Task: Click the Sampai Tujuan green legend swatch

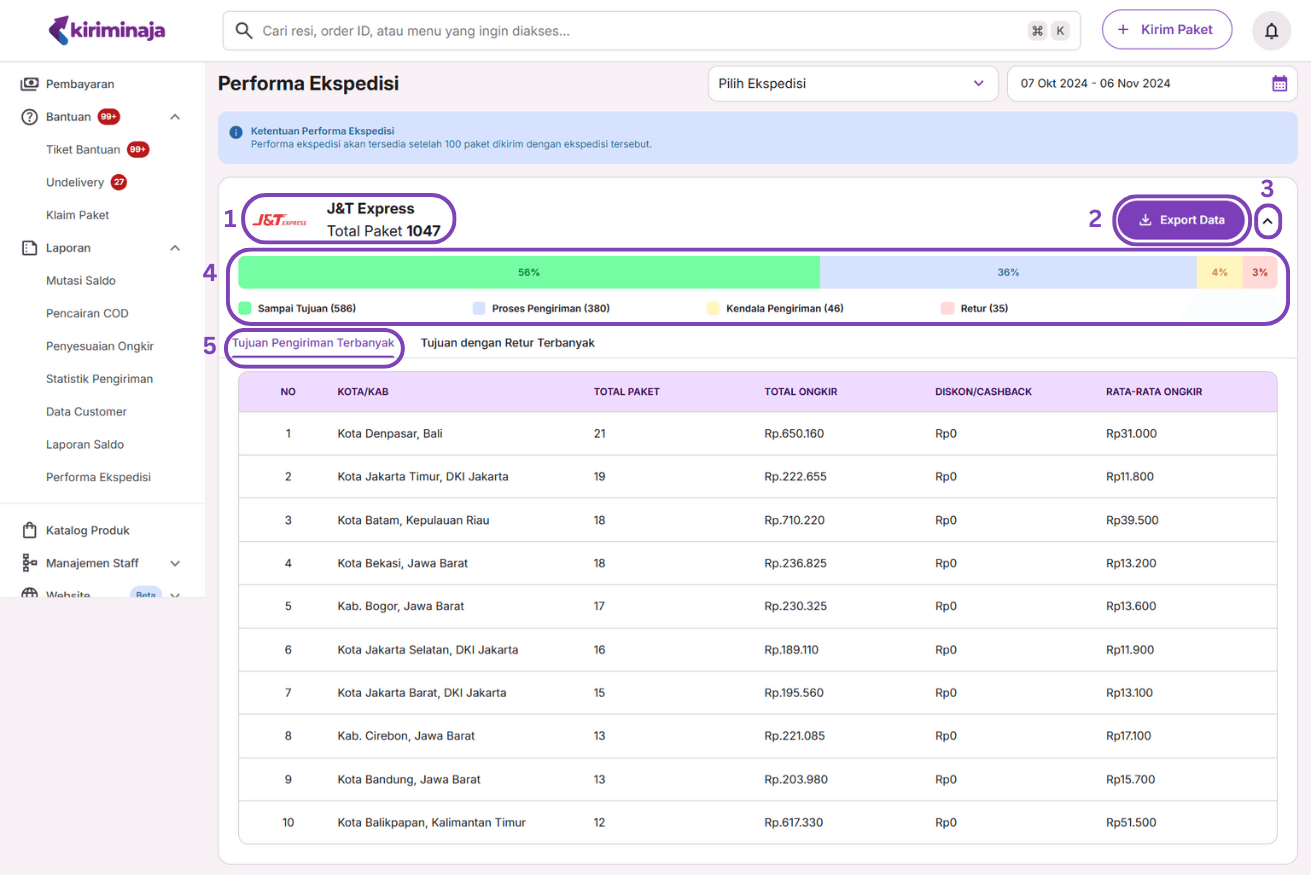Action: coord(245,308)
